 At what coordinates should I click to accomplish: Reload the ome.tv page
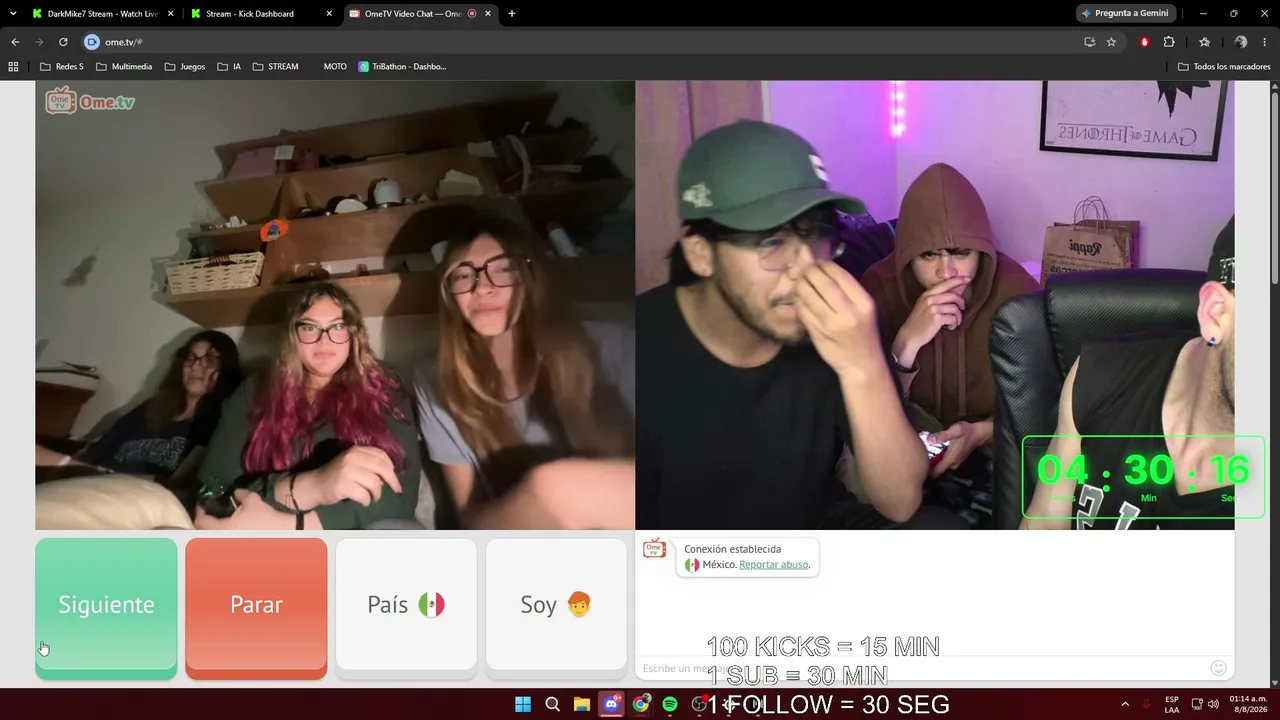coord(63,42)
